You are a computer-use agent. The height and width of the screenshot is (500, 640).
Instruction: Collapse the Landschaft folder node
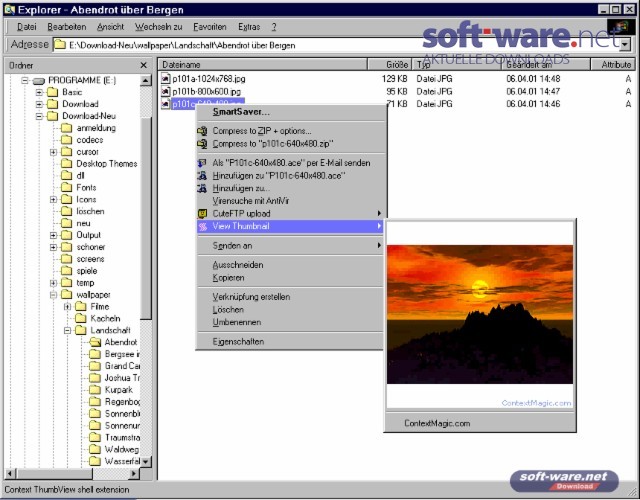pos(67,330)
